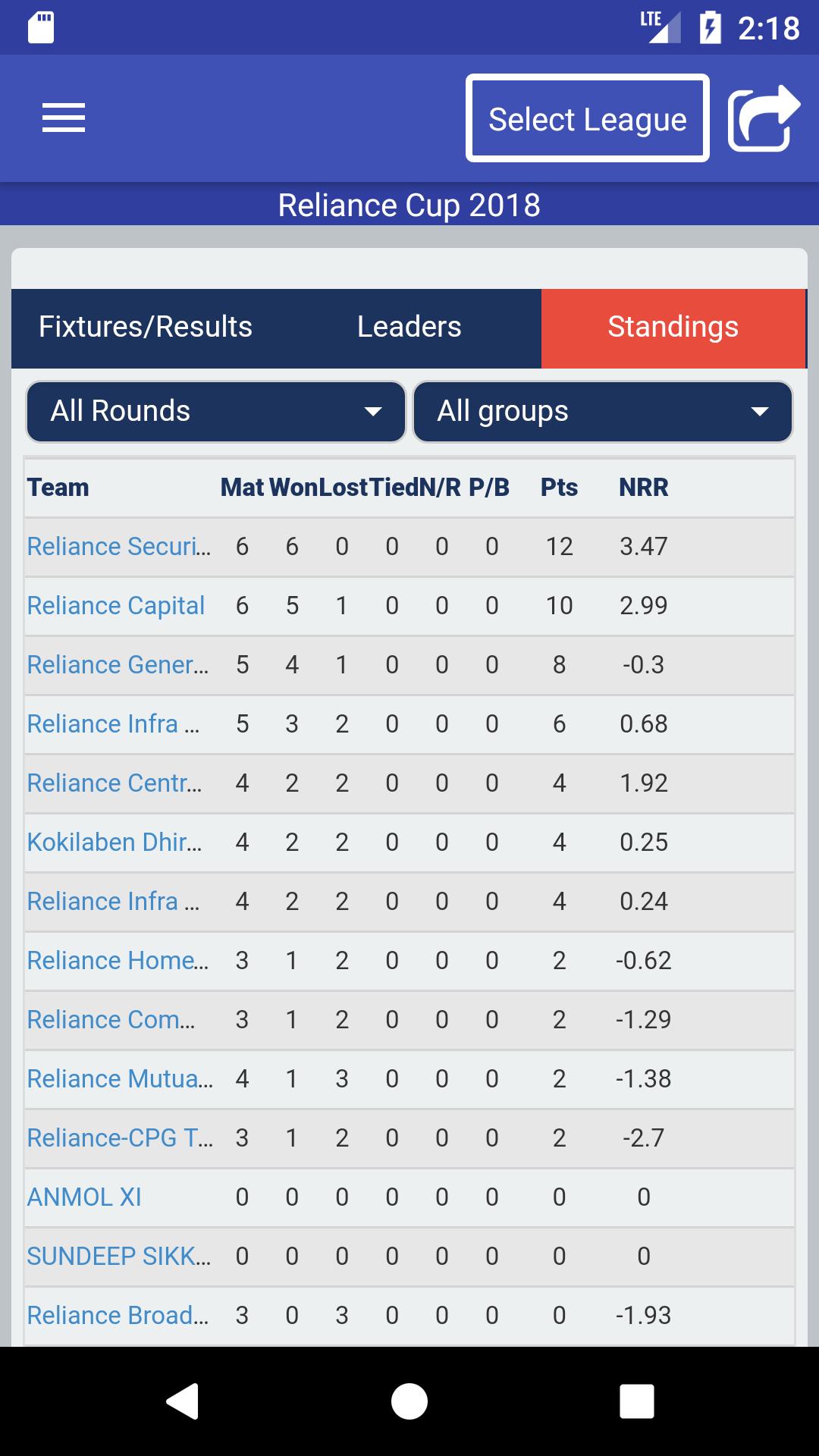Click the Select League button
819x1456 pixels.
588,118
